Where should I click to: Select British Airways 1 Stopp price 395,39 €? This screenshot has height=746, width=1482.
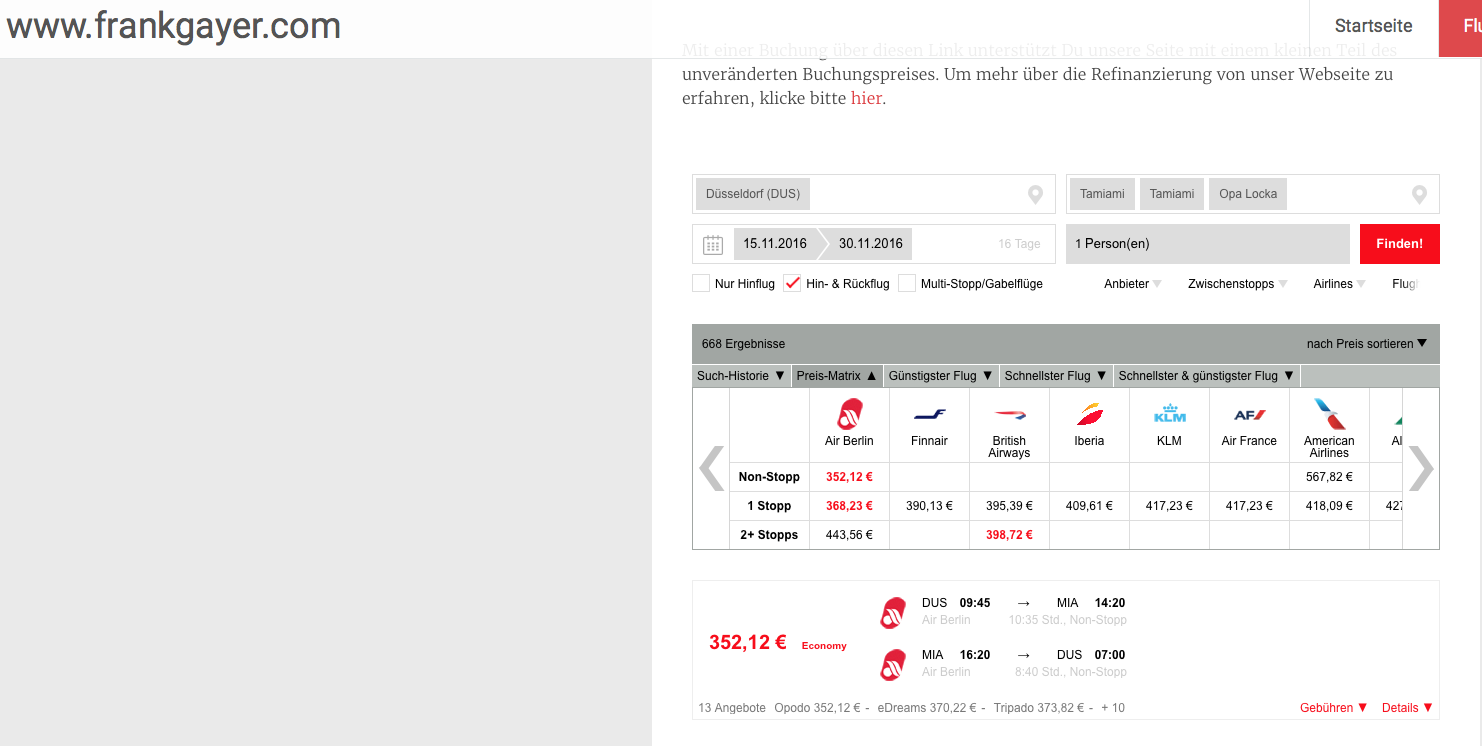coord(1009,506)
